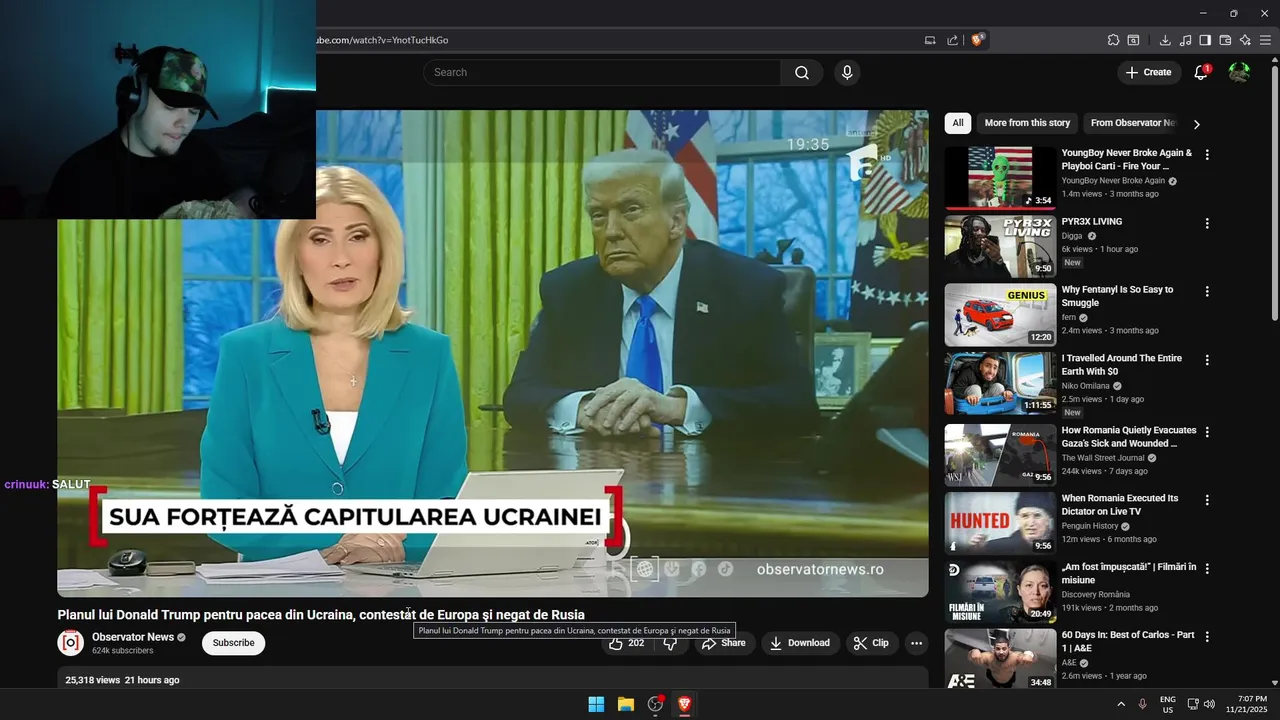
Task: Click the Clip scissors button
Action: point(871,643)
